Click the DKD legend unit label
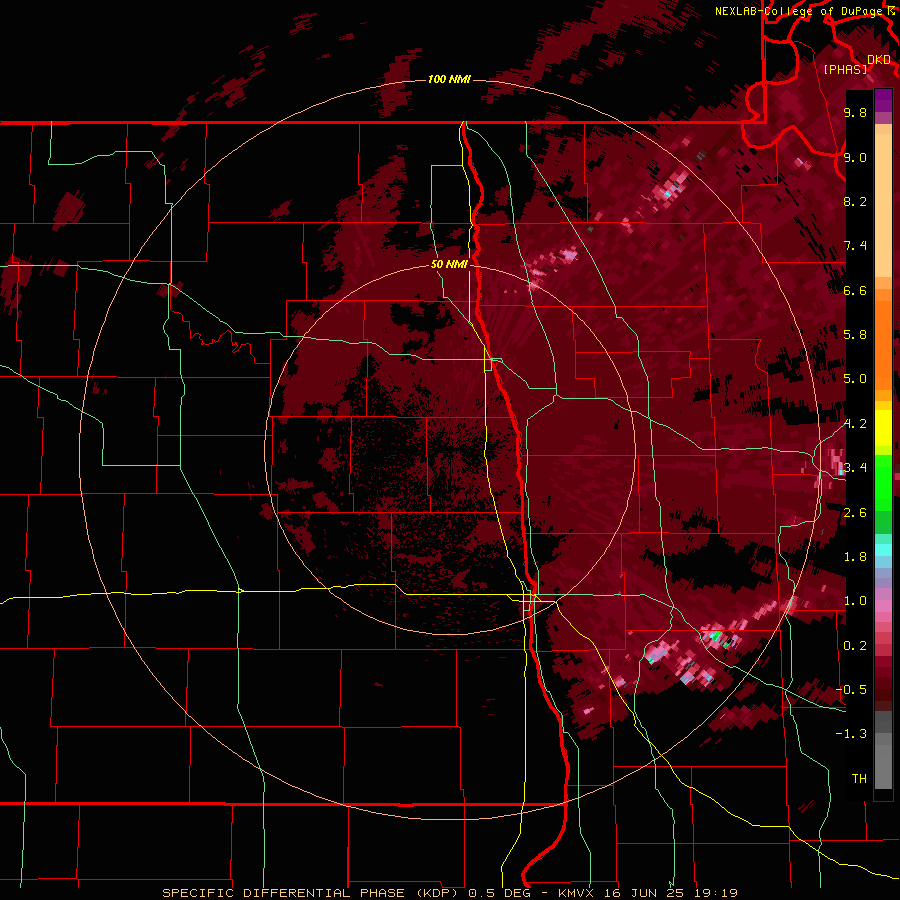This screenshot has width=900, height=900. pos(879,60)
